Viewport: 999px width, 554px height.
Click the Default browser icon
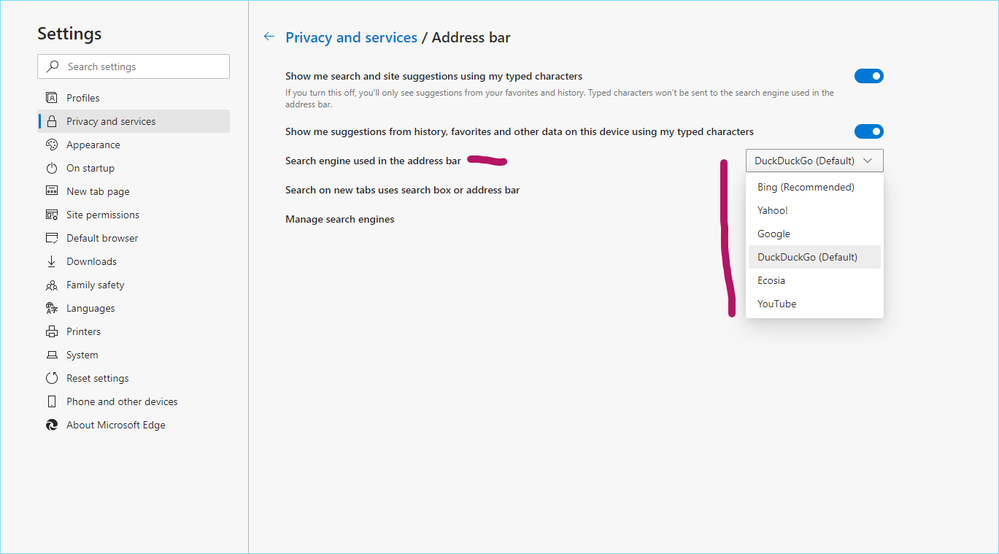[52, 238]
